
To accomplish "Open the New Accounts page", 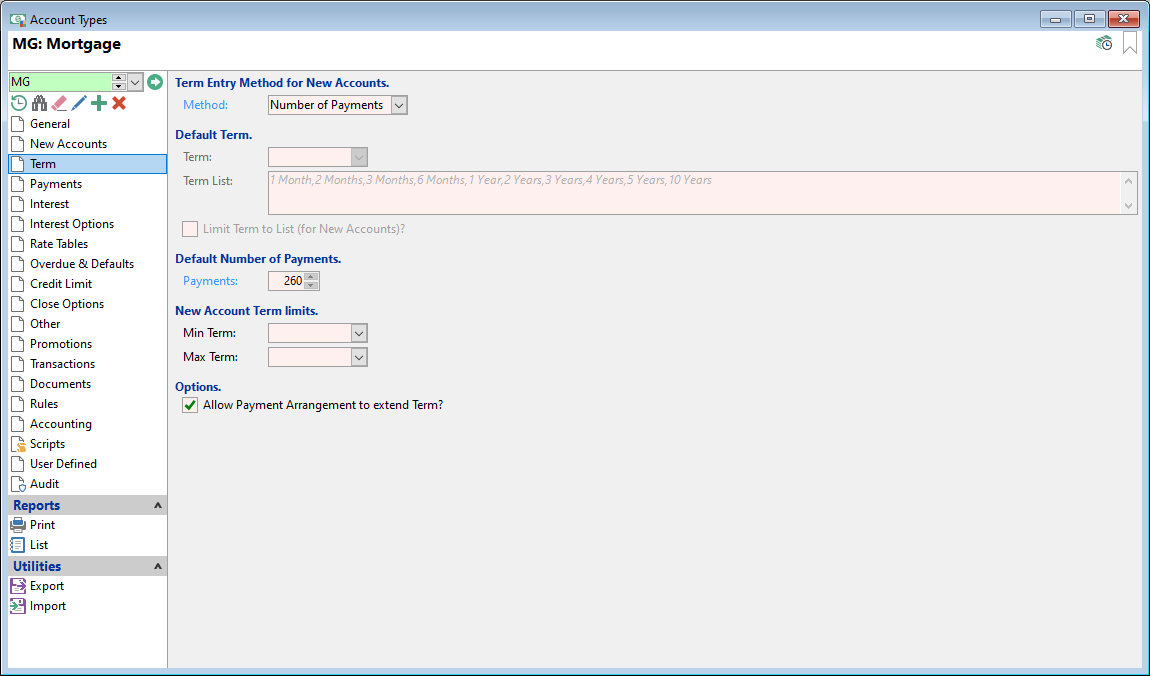I will (x=87, y=144).
